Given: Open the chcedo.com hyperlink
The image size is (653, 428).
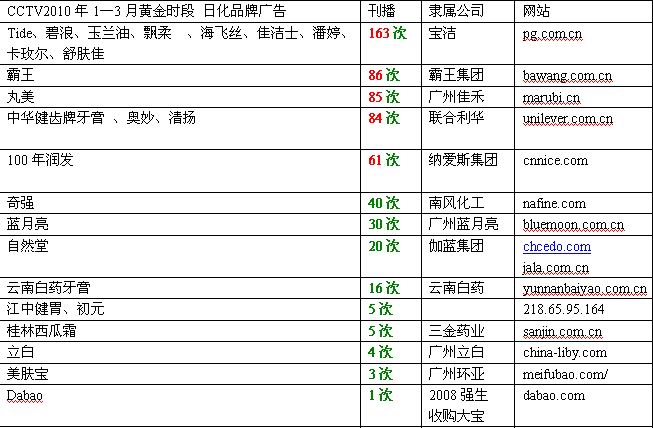Looking at the screenshot, I should click(557, 247).
